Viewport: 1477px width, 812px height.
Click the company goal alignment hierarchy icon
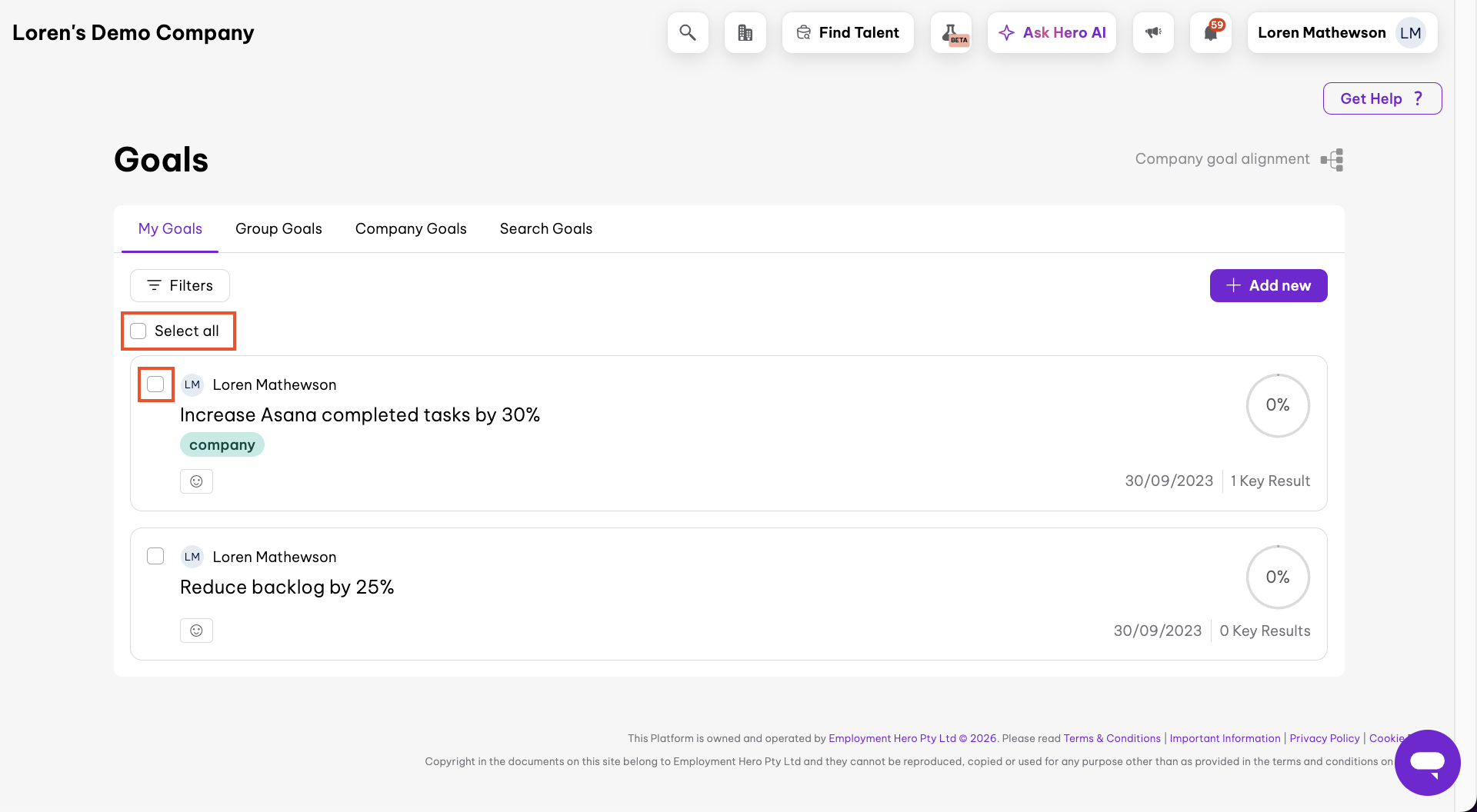(1332, 160)
